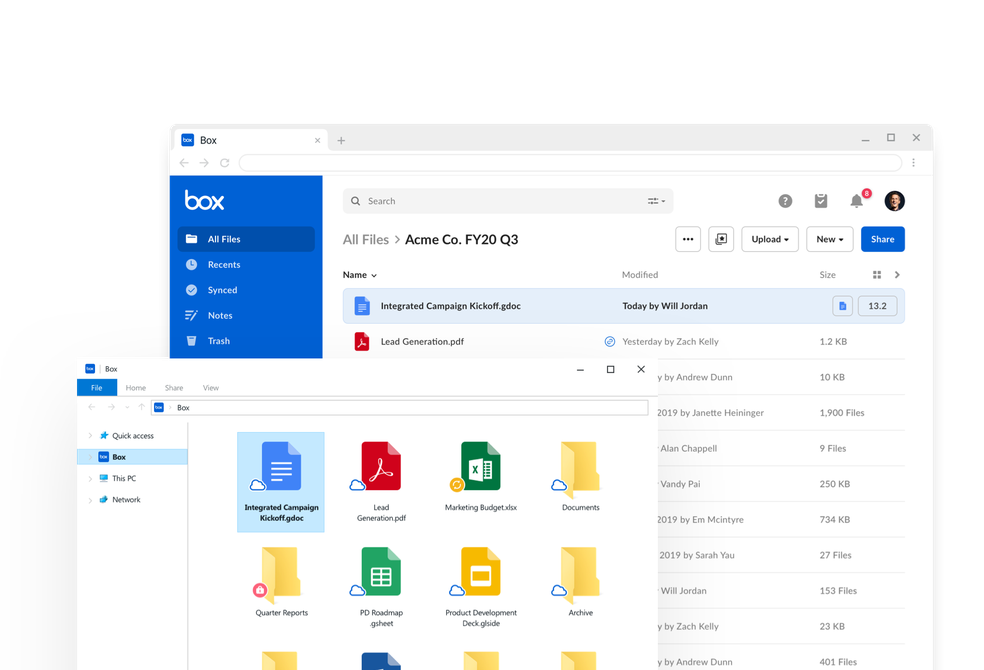The height and width of the screenshot is (670, 984).
Task: Open the Archive folder in Explorer
Action: (580, 582)
